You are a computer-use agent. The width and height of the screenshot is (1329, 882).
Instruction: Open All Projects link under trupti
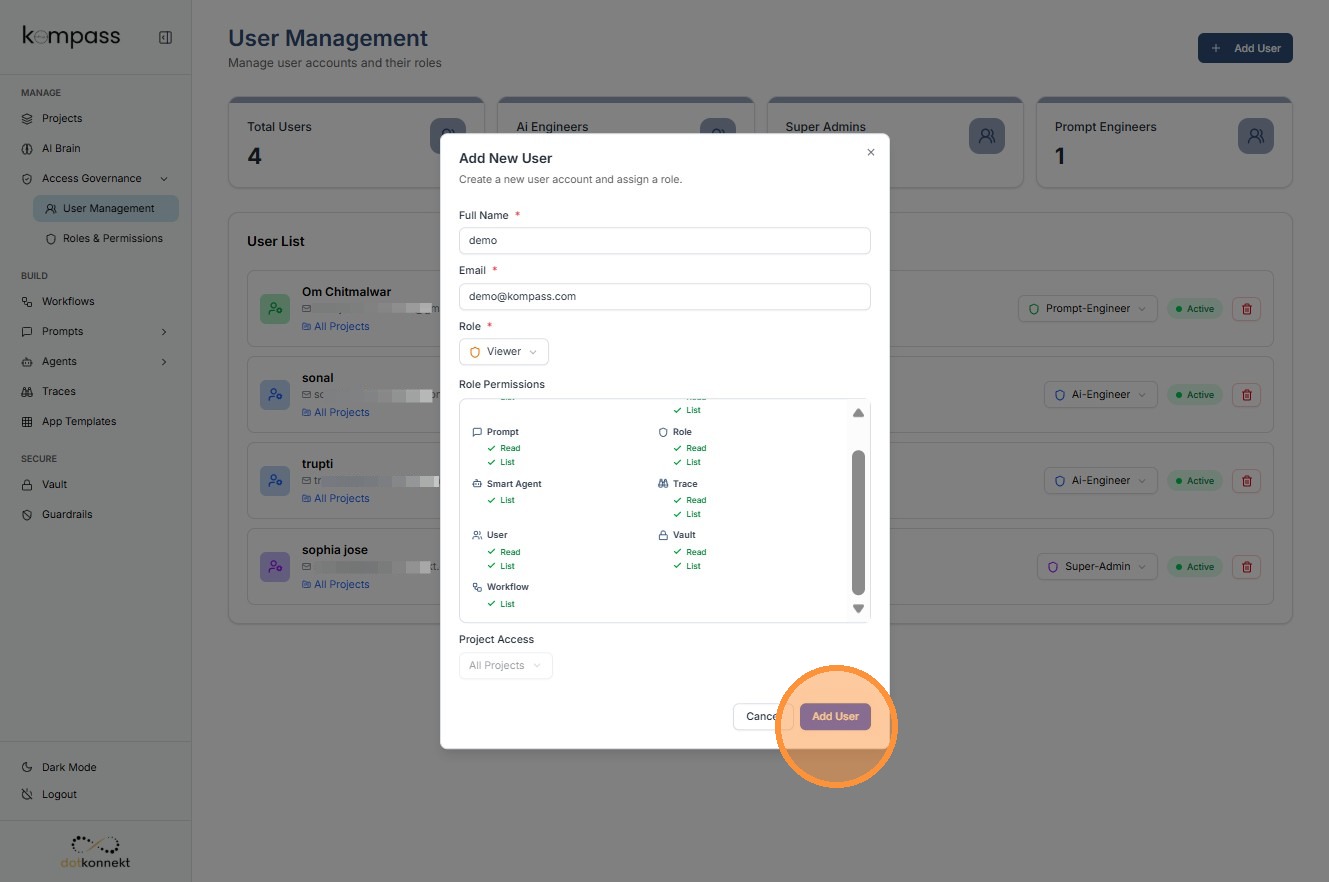pos(341,498)
